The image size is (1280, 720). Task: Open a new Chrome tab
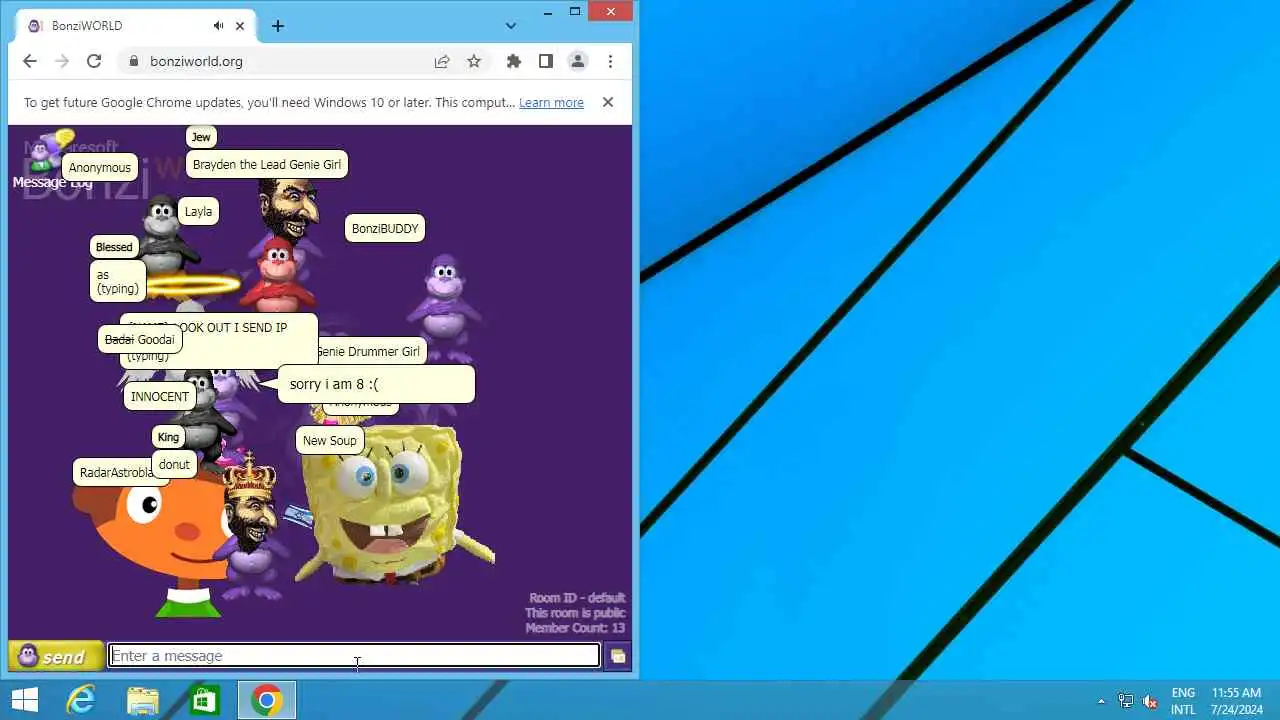278,26
